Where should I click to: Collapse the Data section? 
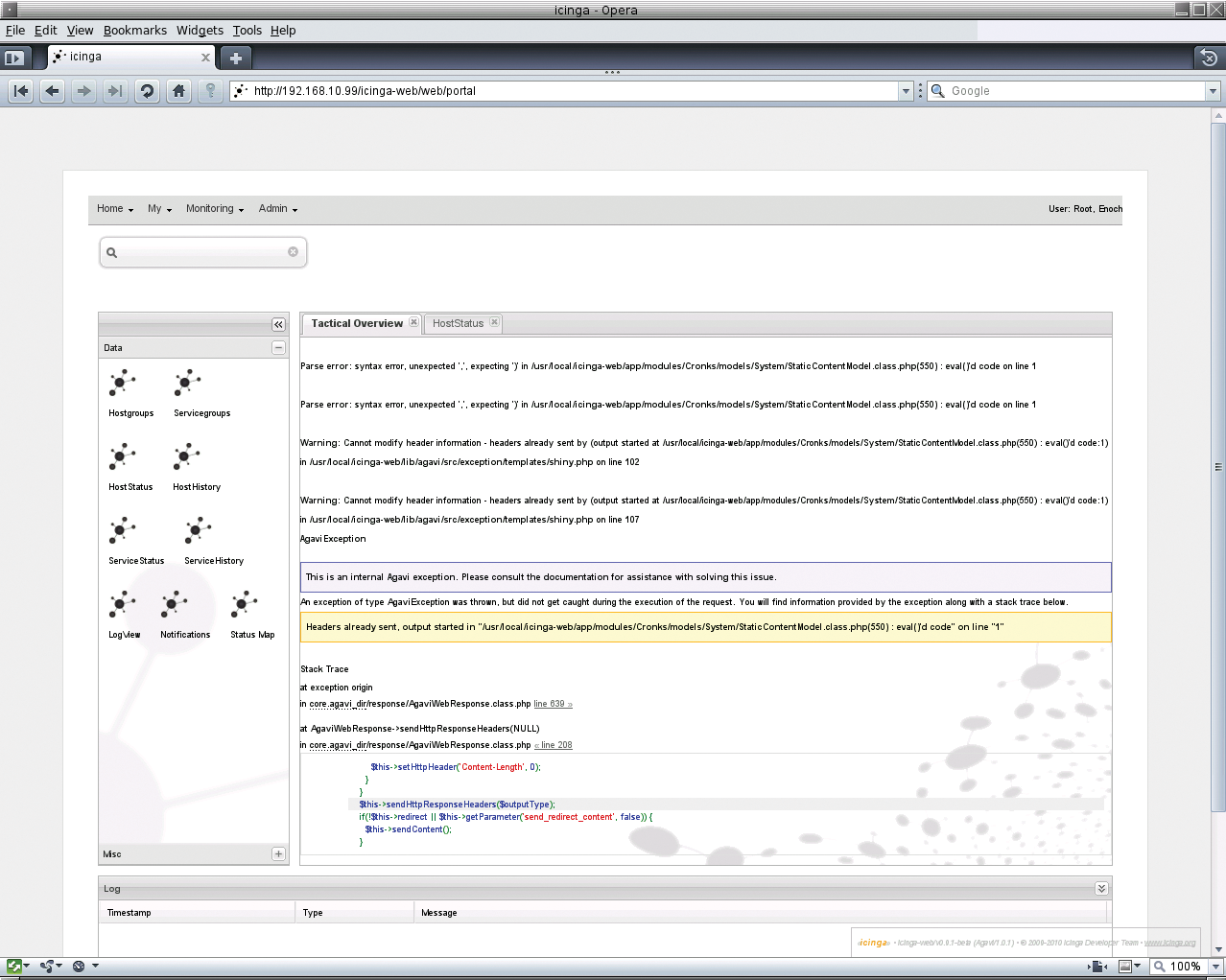(278, 348)
